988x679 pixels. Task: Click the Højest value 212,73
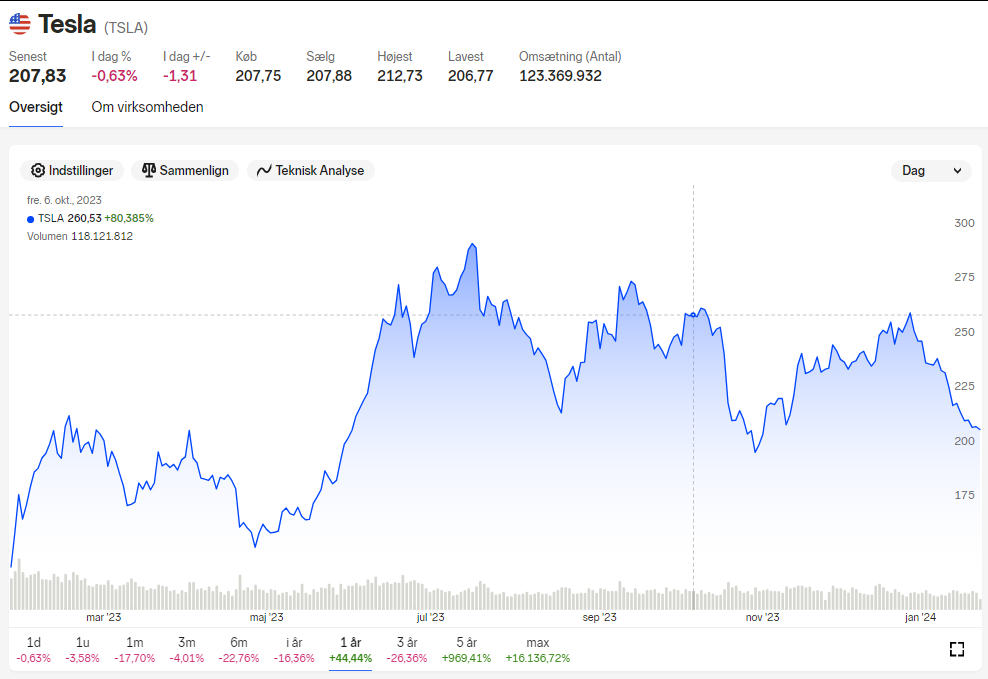pyautogui.click(x=400, y=76)
